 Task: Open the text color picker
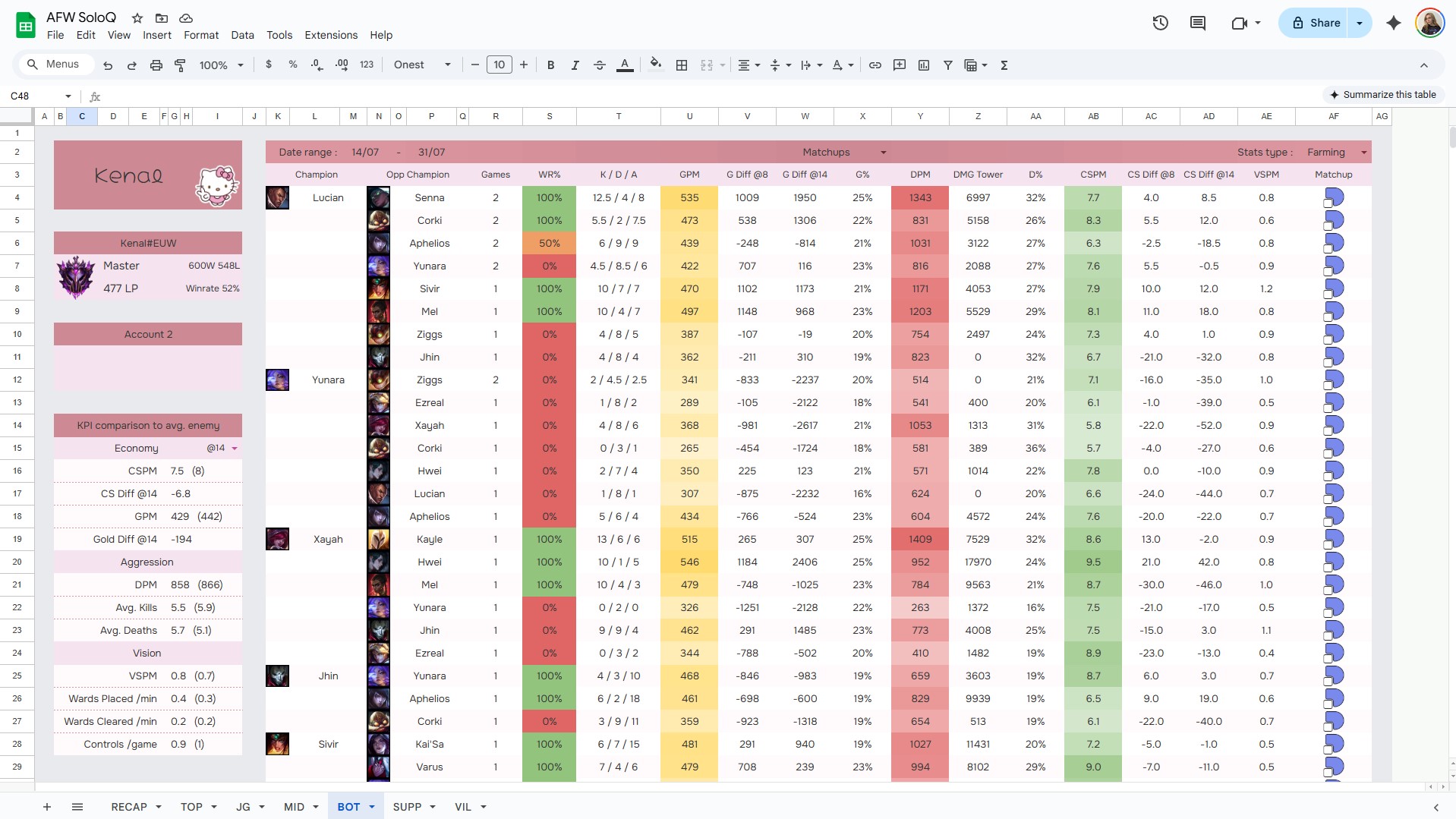click(625, 65)
